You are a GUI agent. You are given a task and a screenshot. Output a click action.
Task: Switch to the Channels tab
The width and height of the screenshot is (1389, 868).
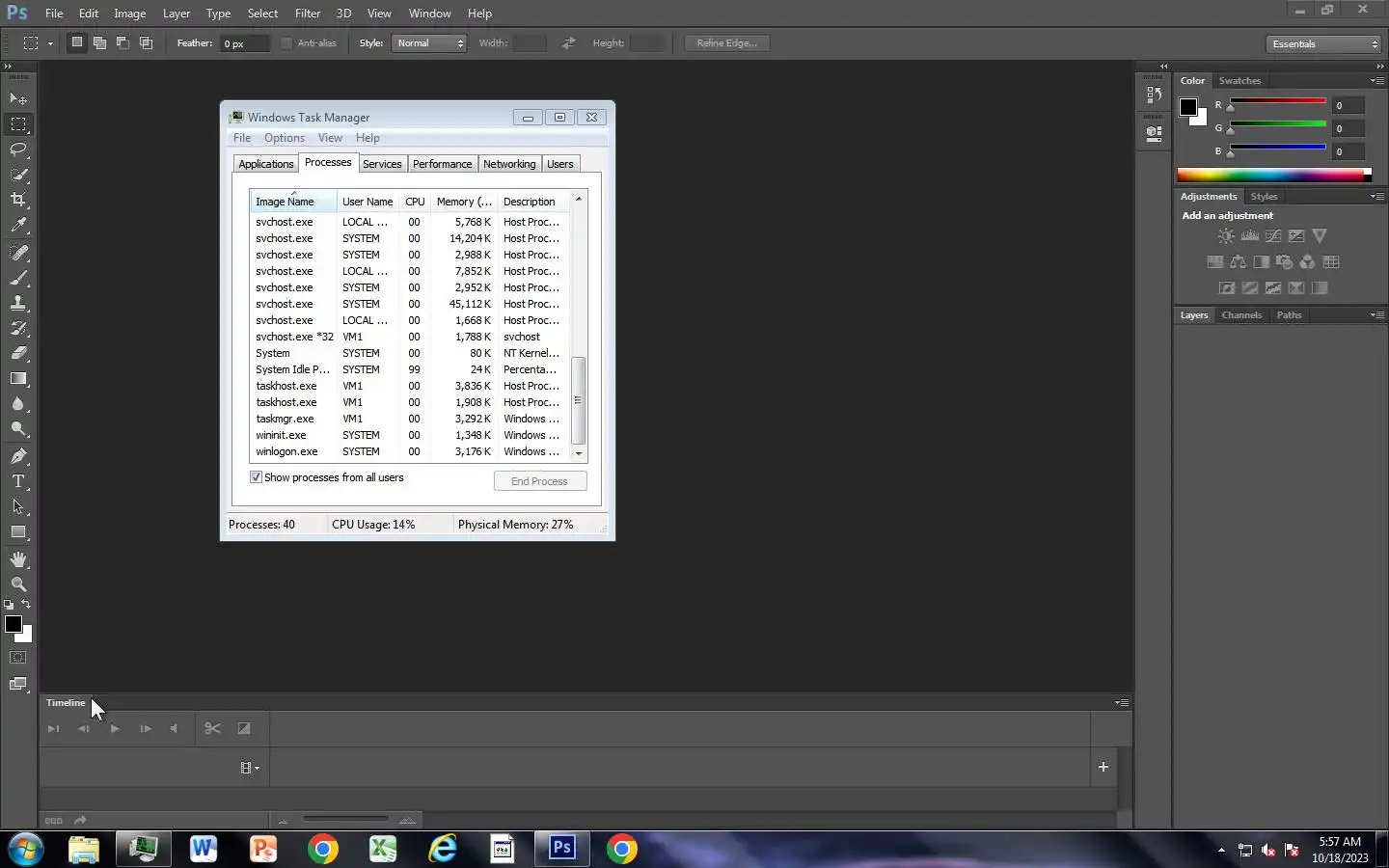tap(1241, 315)
